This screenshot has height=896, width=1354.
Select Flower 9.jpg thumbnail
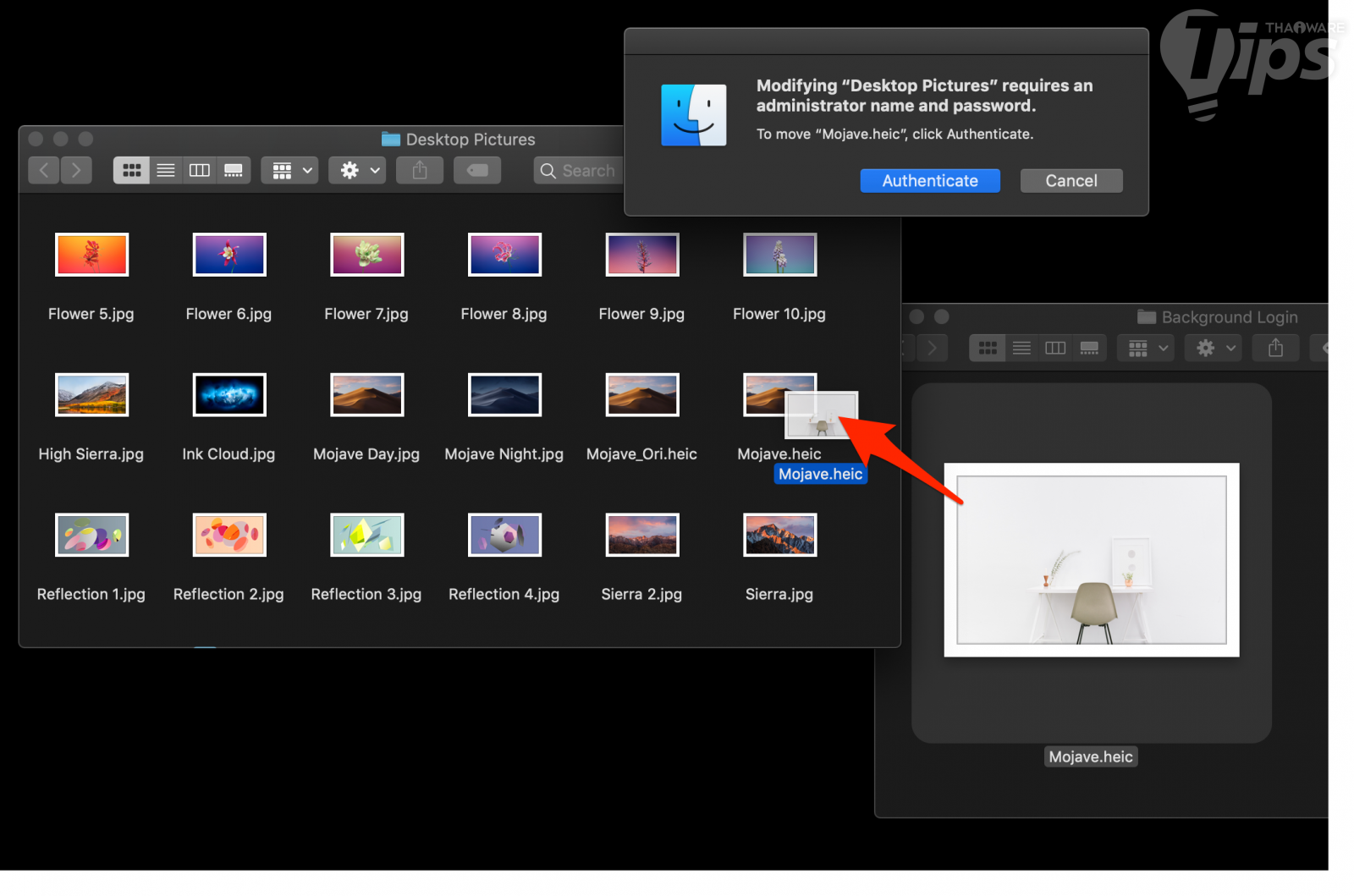[x=642, y=254]
